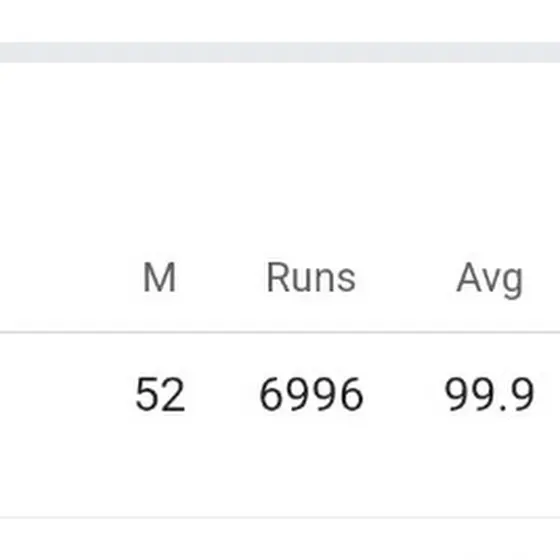560x560 pixels.
Task: Select the Avg column header
Action: (x=490, y=279)
